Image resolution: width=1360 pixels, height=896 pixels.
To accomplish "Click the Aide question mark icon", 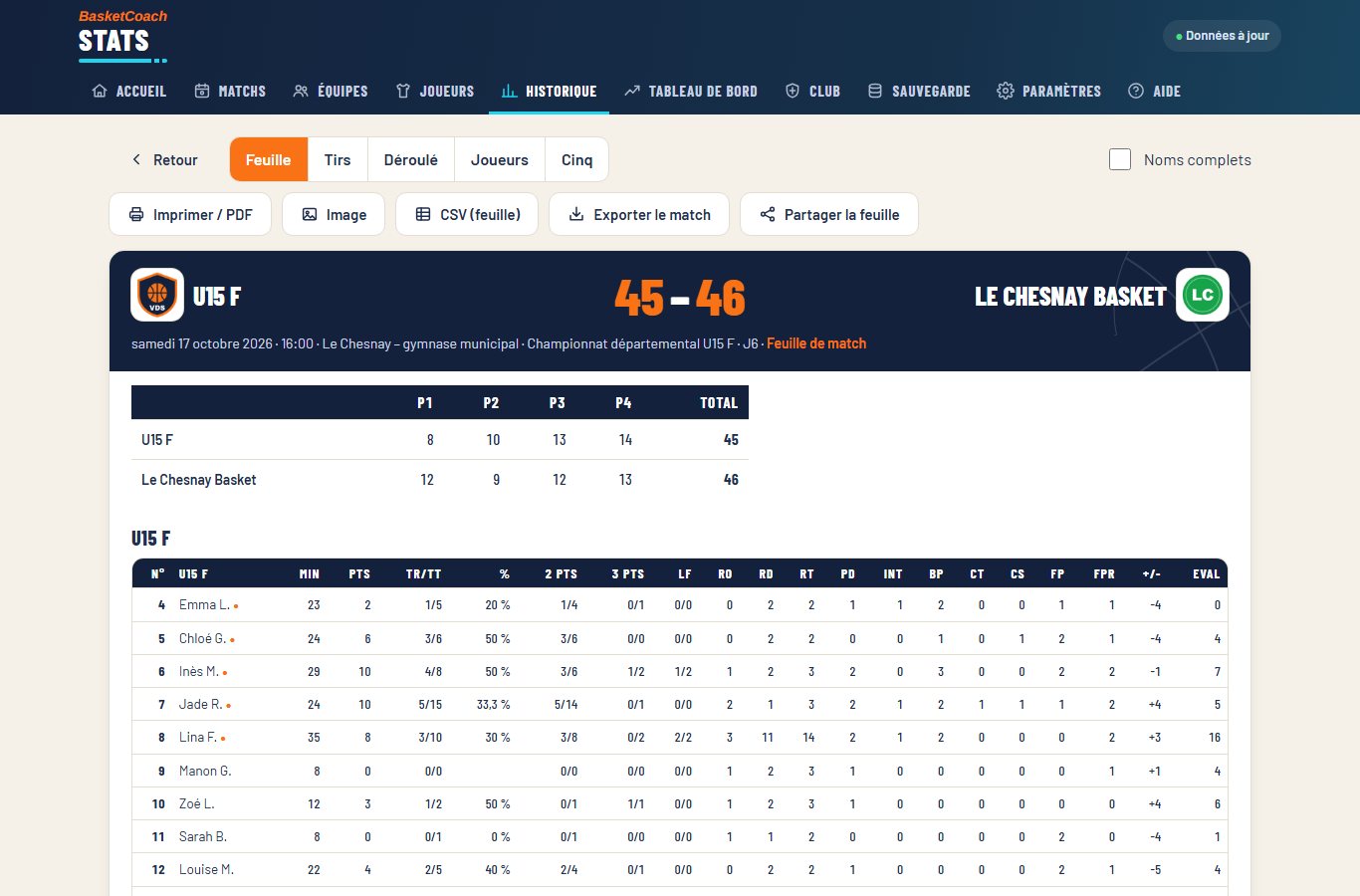I will coord(1136,91).
